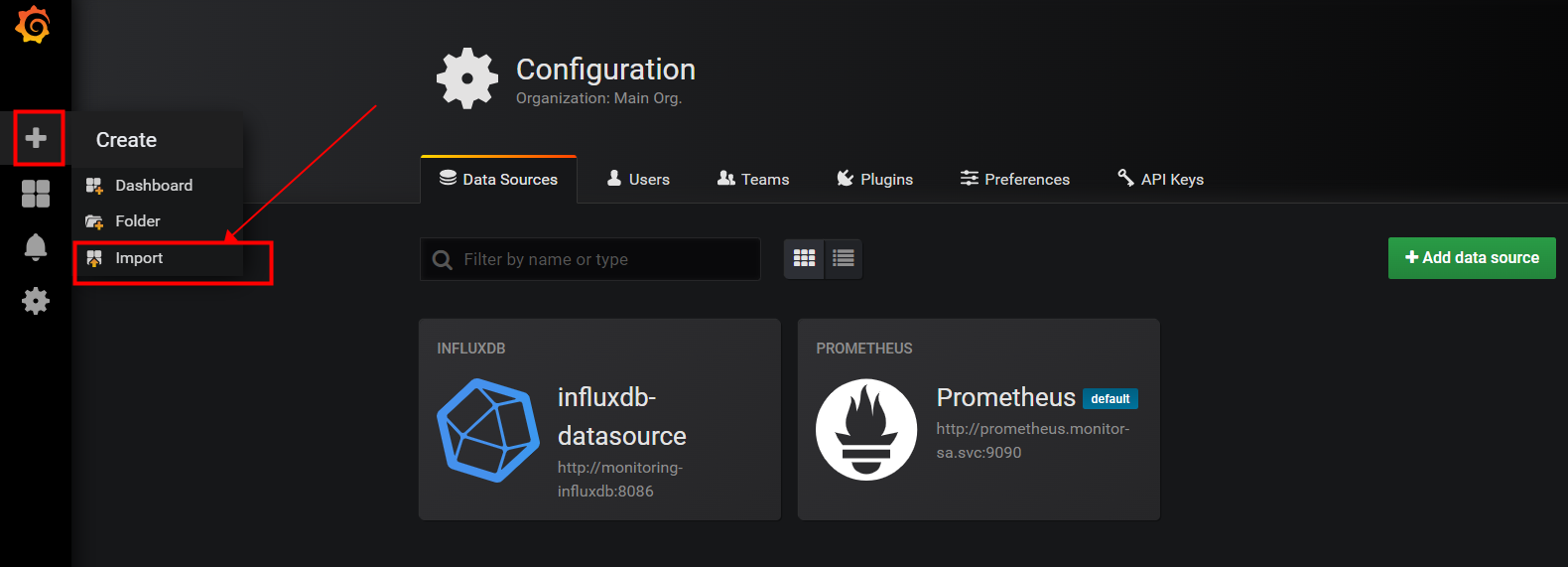Open the Alerting bell icon in sidebar
The width and height of the screenshot is (1568, 567).
pos(36,246)
